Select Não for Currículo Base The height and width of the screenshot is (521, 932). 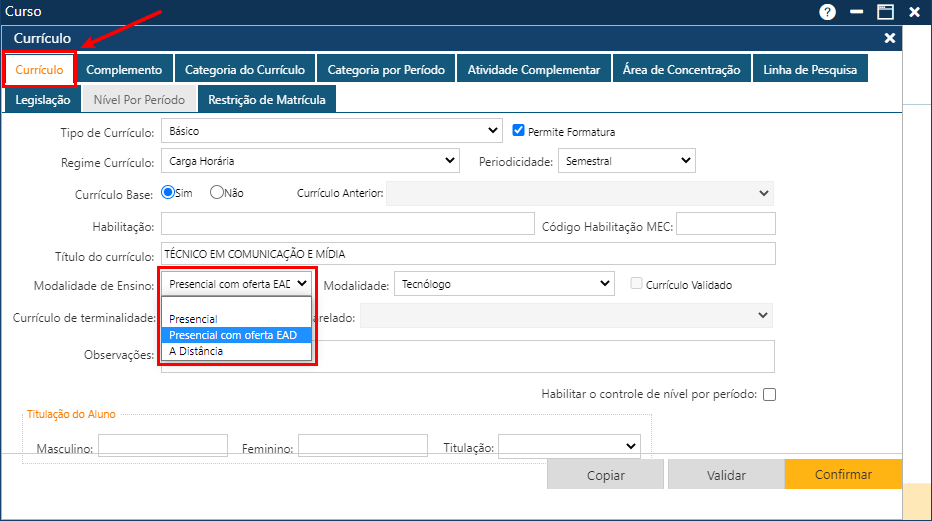click(x=217, y=193)
